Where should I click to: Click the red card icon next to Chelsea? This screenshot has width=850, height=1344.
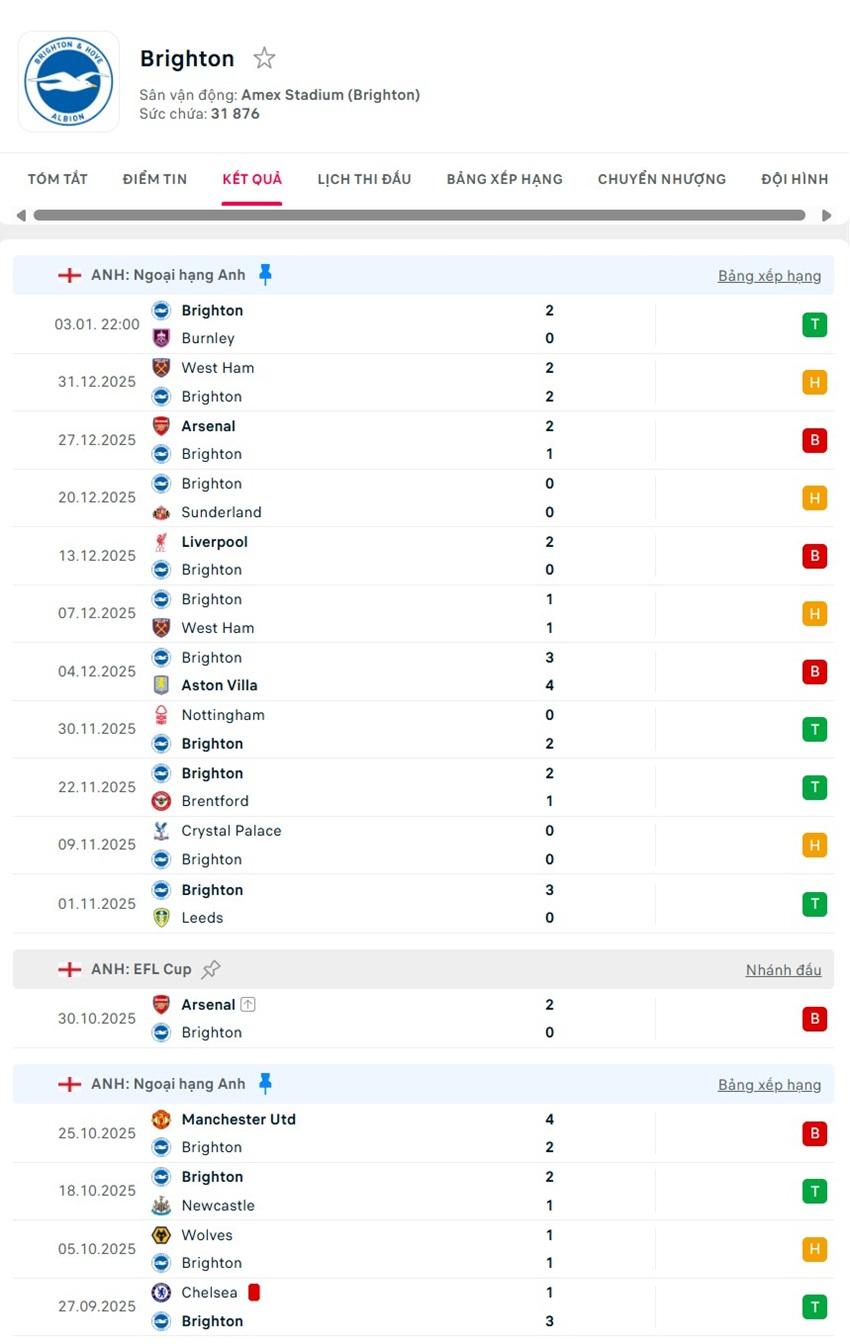click(253, 1291)
